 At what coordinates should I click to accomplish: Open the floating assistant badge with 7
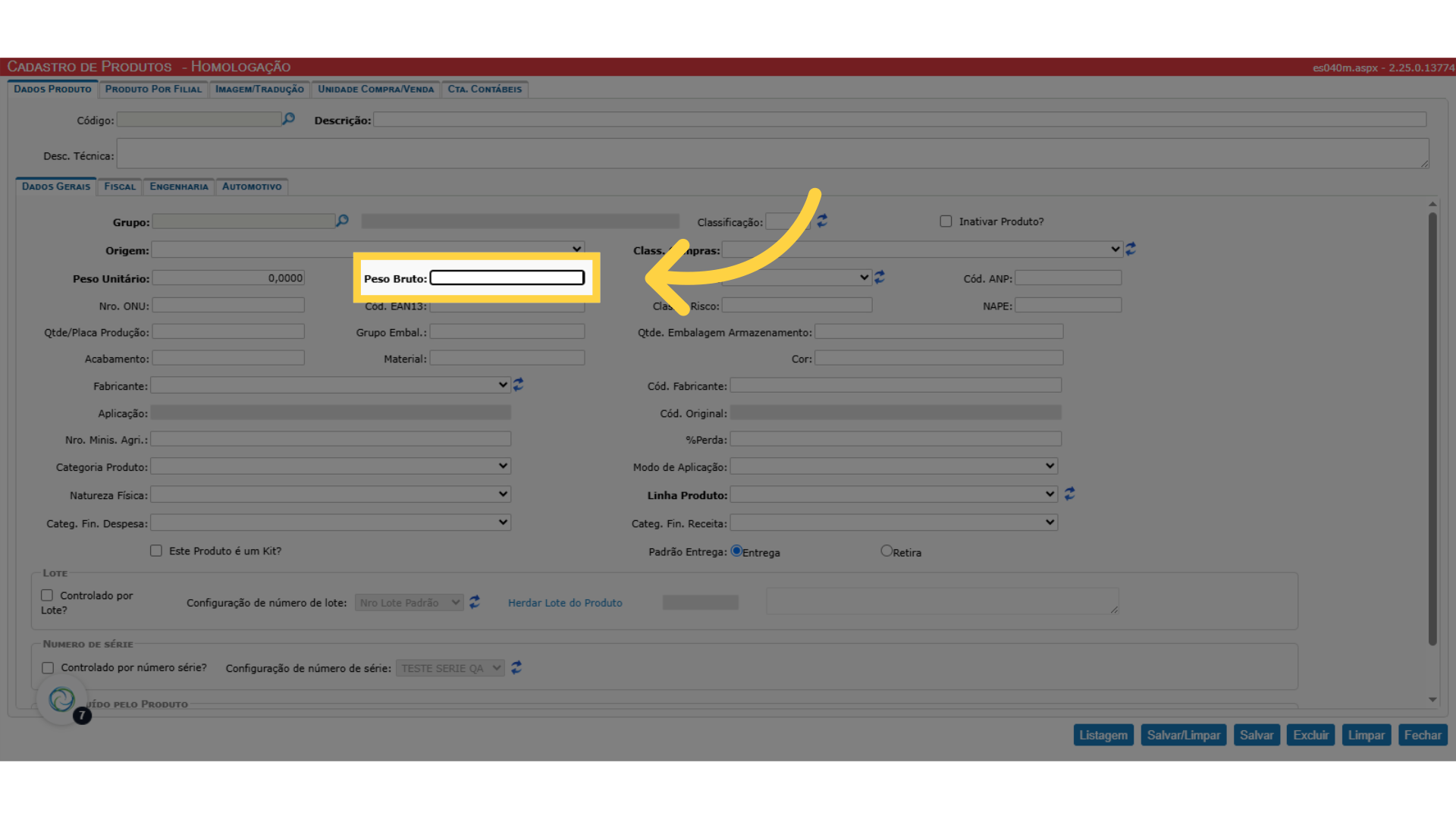[x=63, y=700]
